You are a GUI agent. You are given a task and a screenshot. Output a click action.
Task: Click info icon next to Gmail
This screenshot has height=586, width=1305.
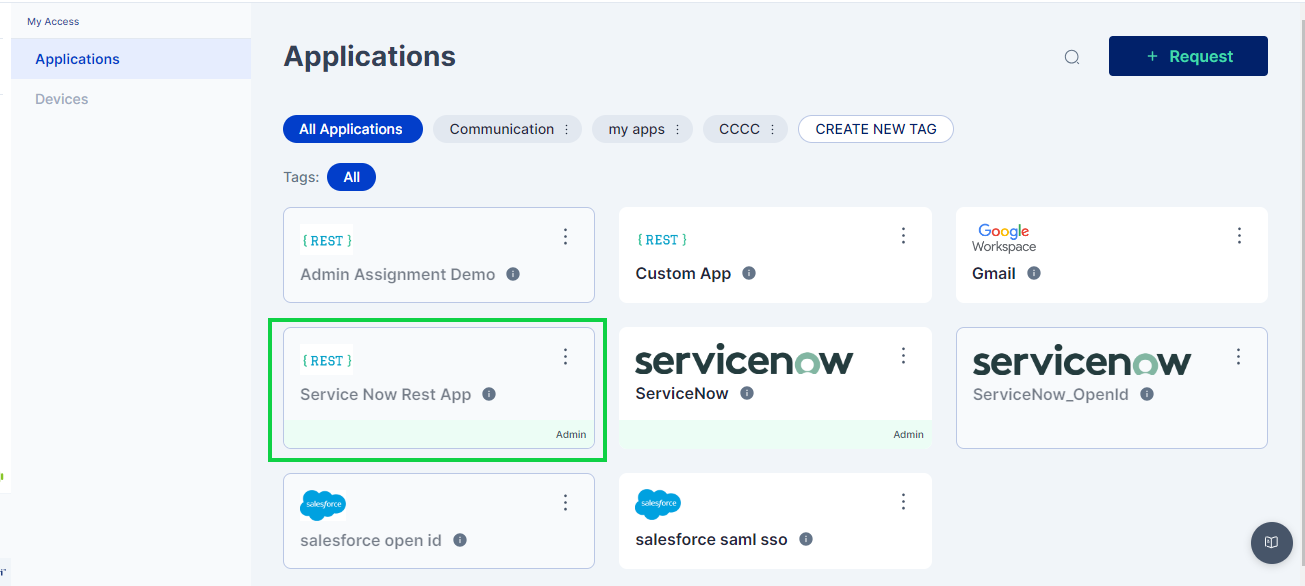click(1034, 273)
